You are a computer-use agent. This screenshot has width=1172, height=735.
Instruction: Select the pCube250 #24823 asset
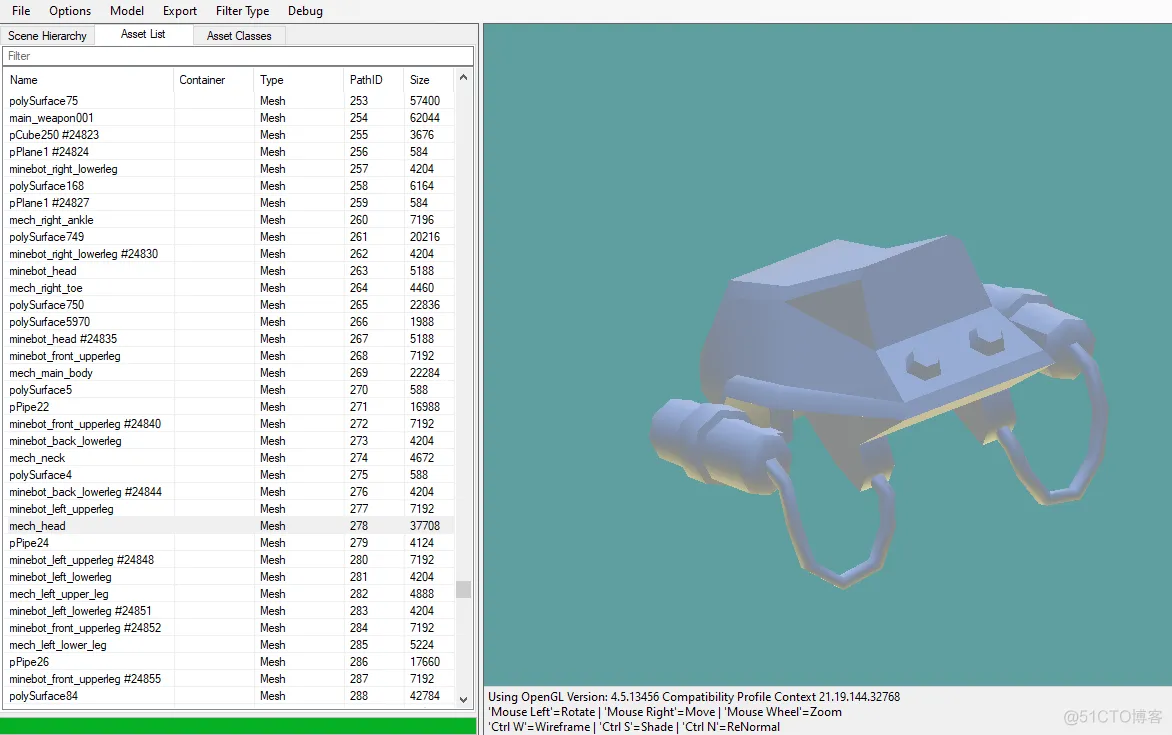click(229, 135)
